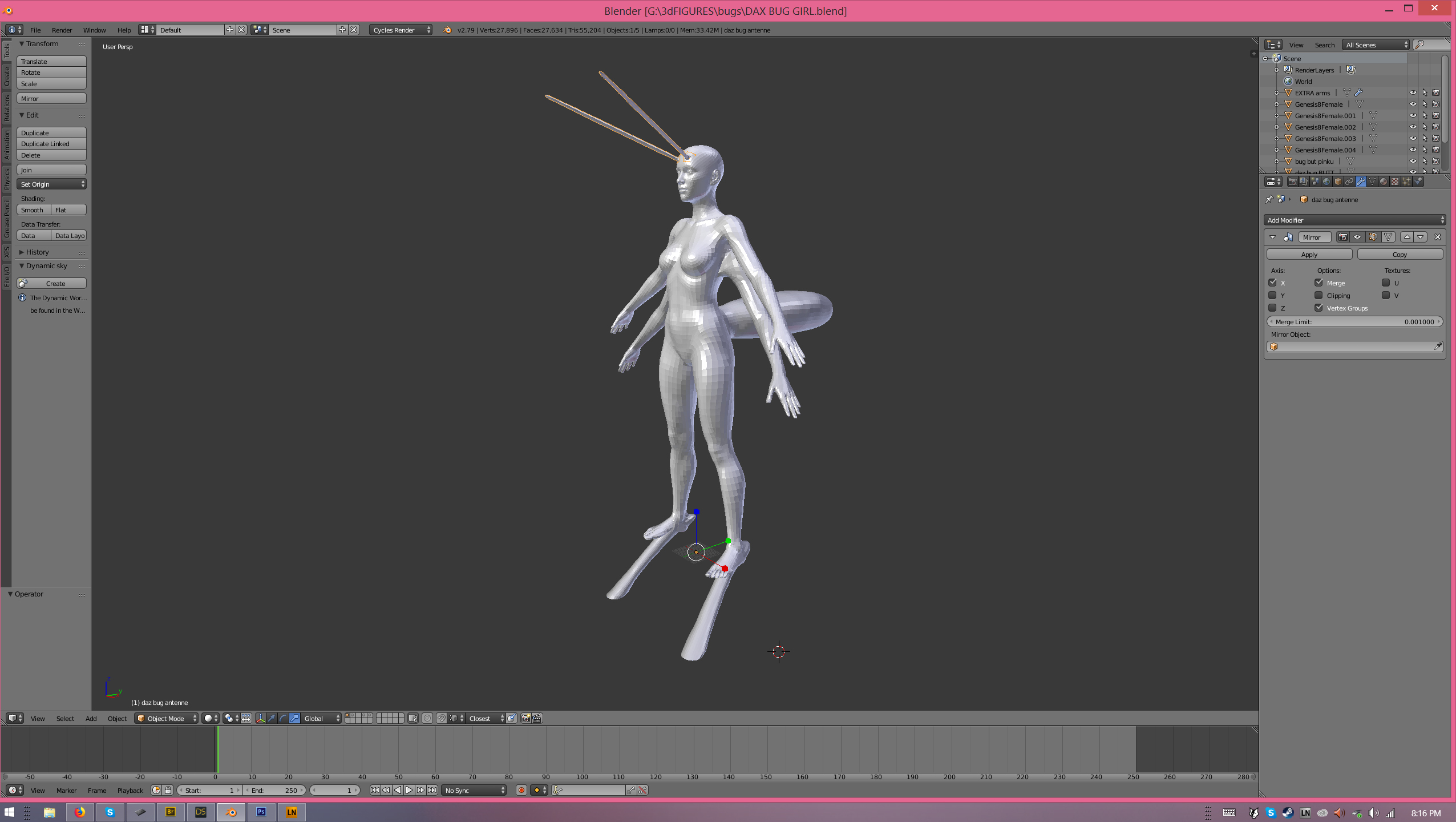1456x822 pixels.
Task: Open the Render properties camera tab
Action: pyautogui.click(x=1293, y=182)
